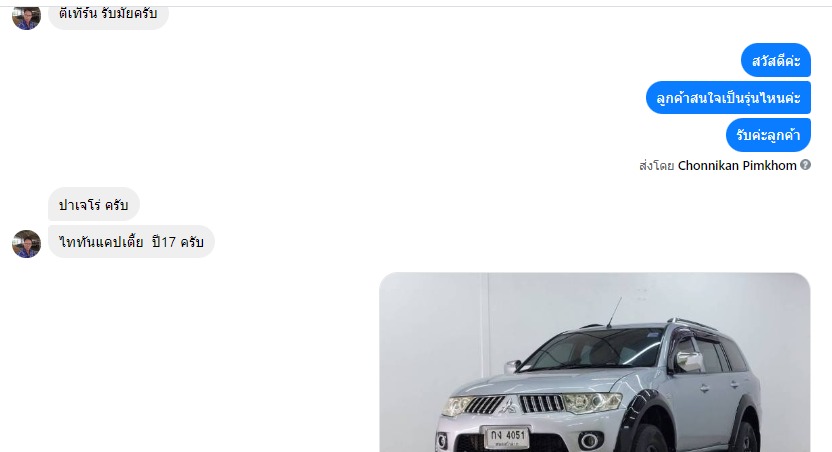Screen dimensions: 832x452
Task: Select the "ลูกค้าสนใจเป็นรุ่นไหนค่ะ" message bubble
Action: point(728,98)
